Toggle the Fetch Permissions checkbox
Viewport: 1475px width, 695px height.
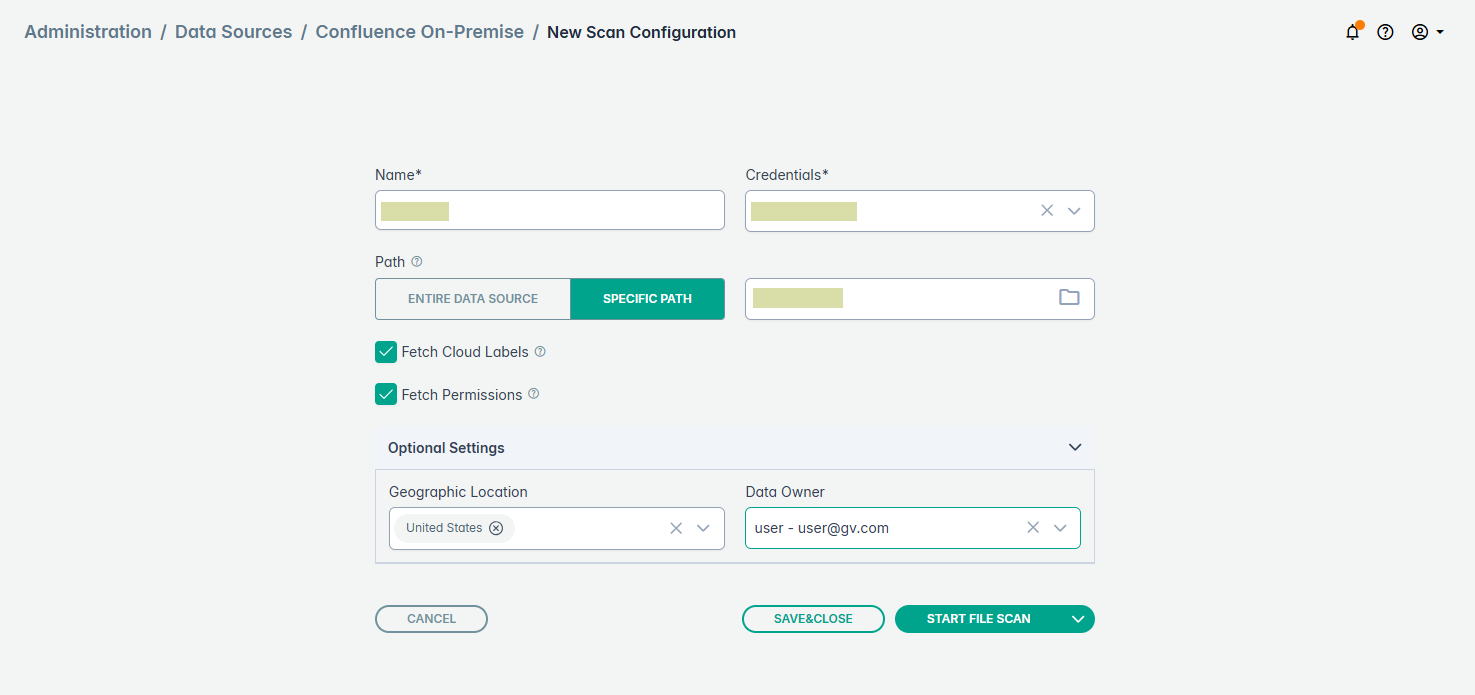pos(386,394)
